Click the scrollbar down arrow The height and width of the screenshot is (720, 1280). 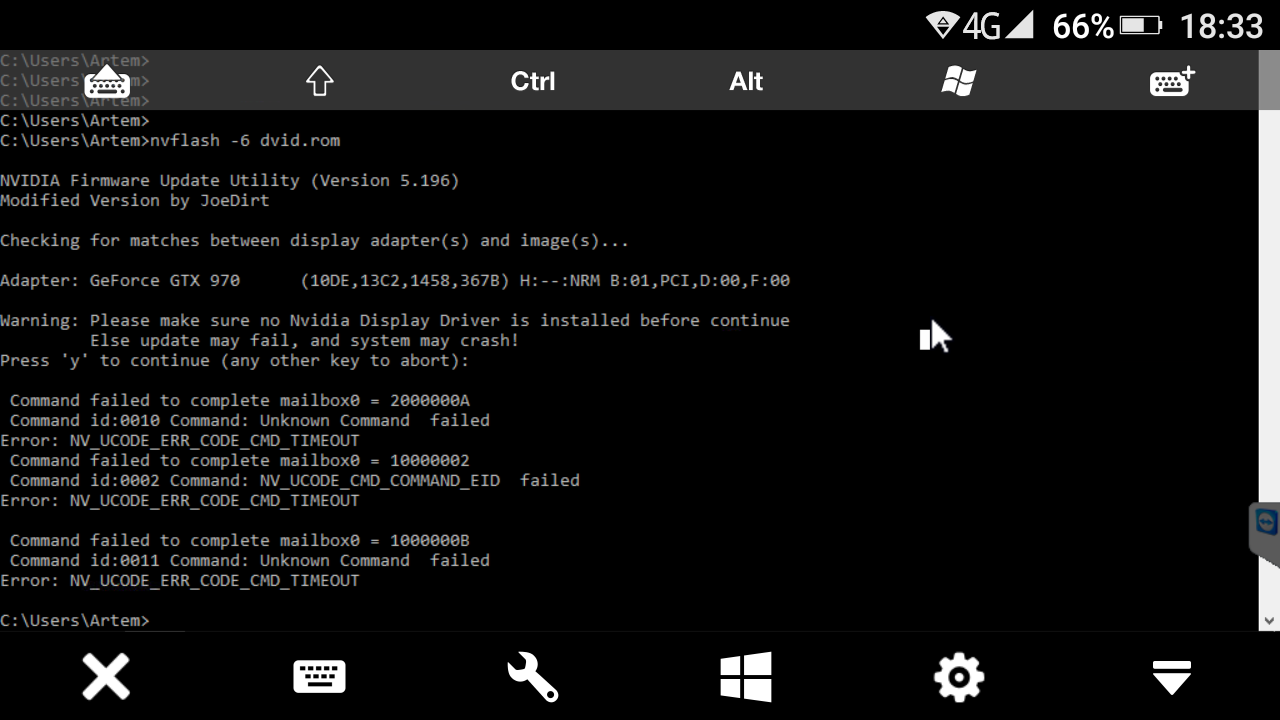coord(1269,621)
